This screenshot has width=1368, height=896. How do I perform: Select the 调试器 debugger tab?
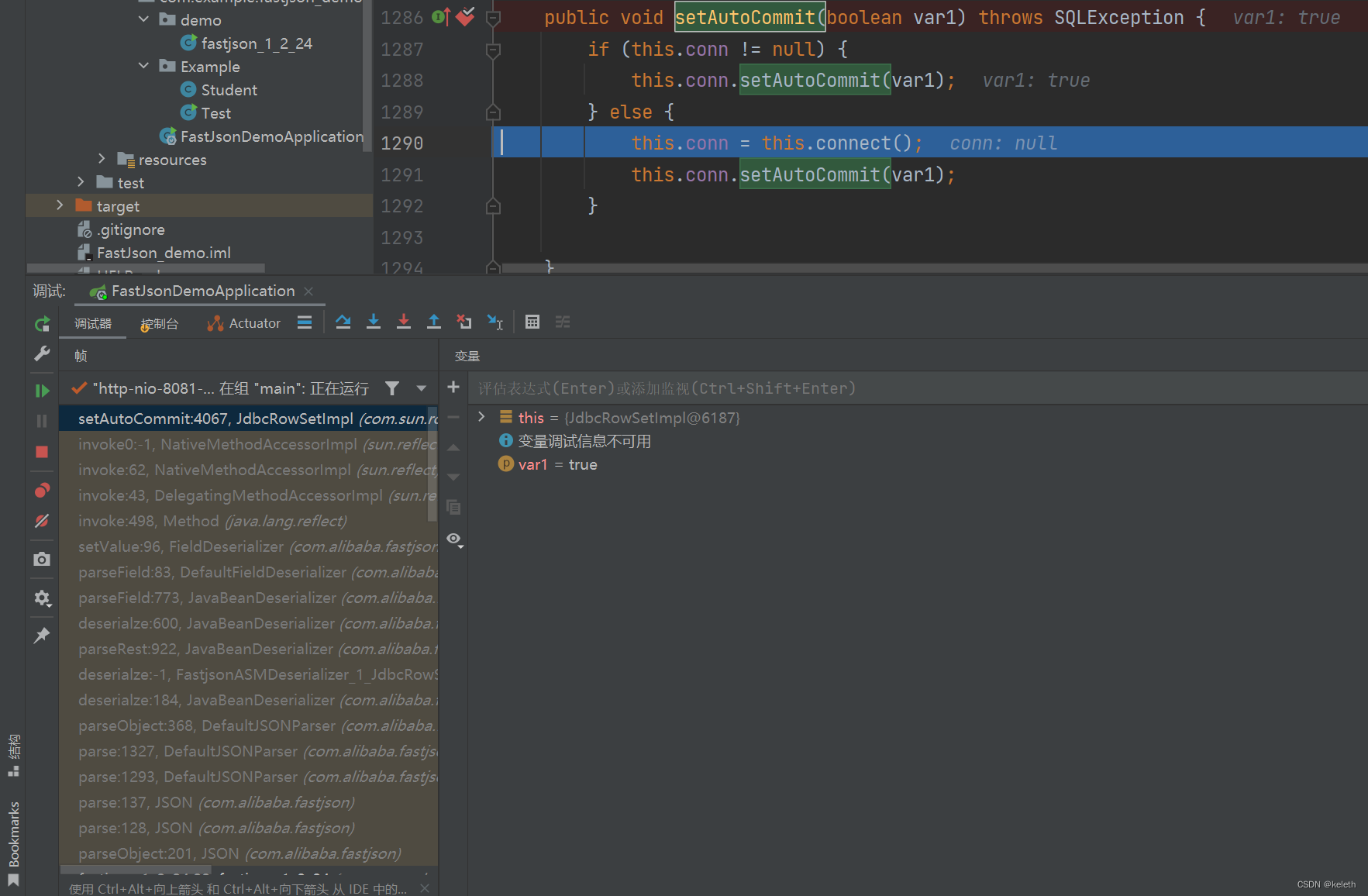(93, 324)
